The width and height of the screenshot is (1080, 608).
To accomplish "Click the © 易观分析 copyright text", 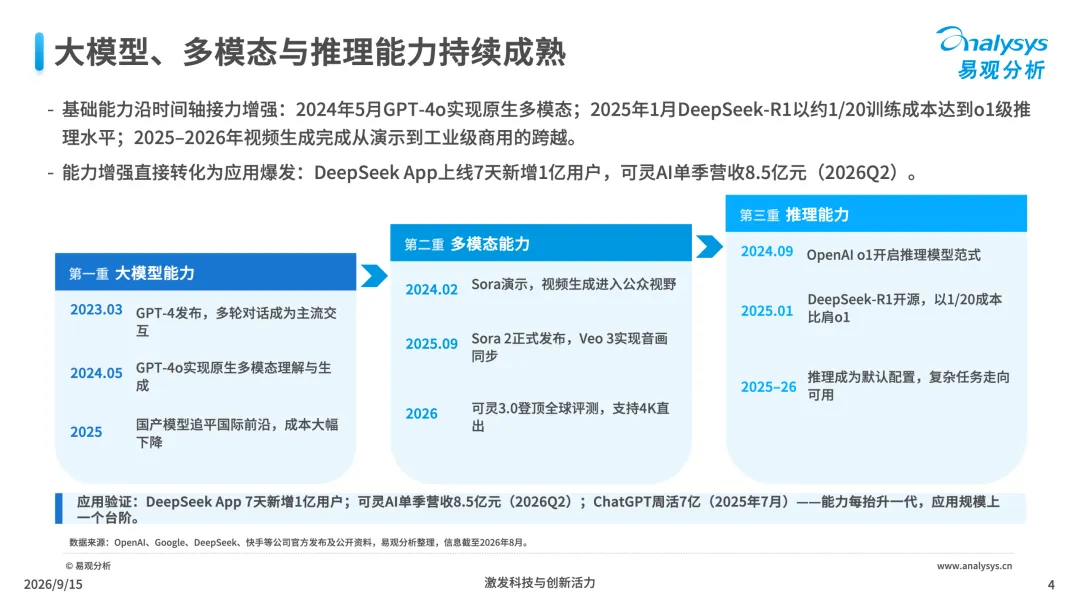I will coord(88,566).
